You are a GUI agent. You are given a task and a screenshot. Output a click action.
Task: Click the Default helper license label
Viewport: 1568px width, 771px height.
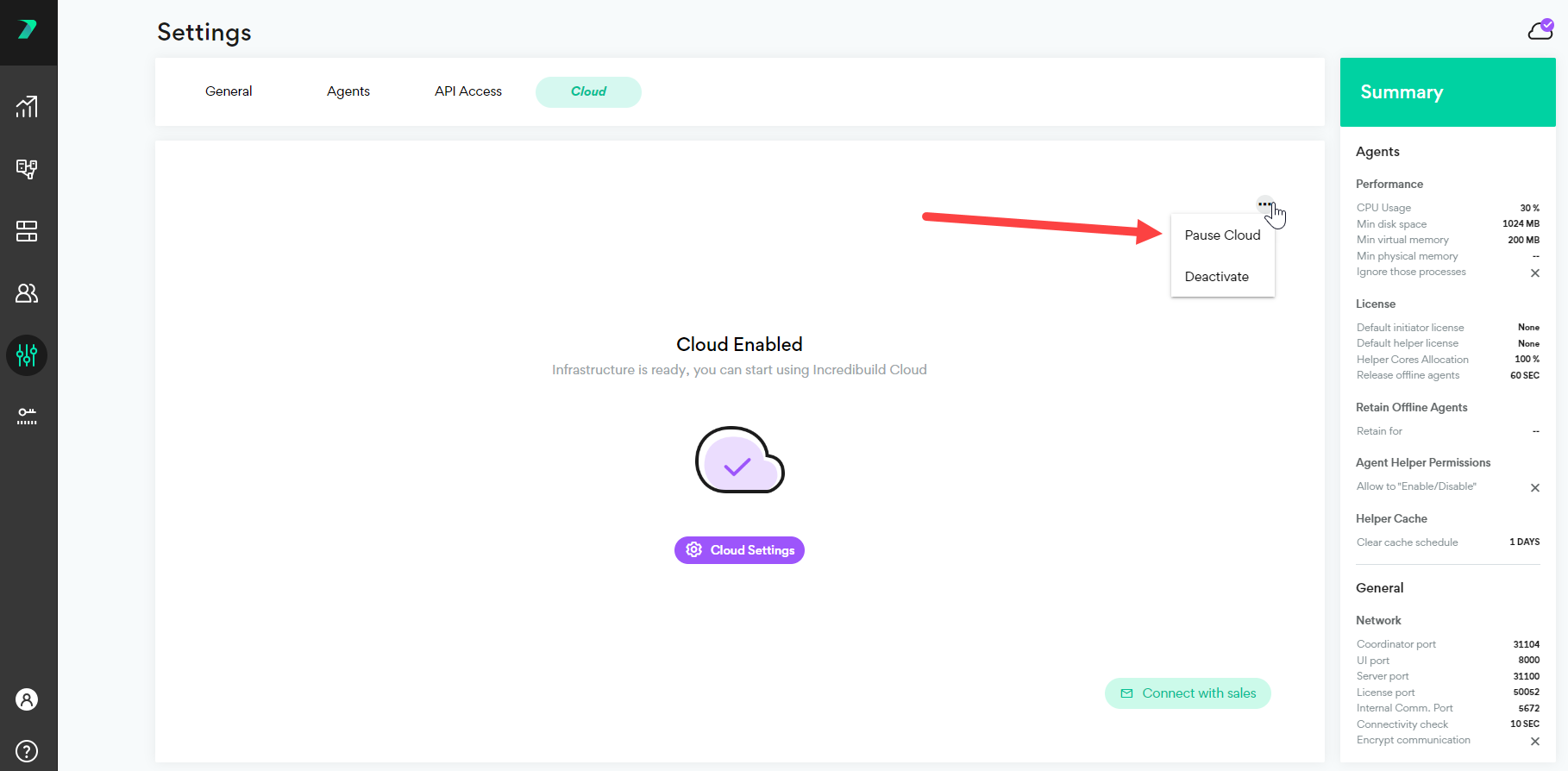(x=1408, y=343)
